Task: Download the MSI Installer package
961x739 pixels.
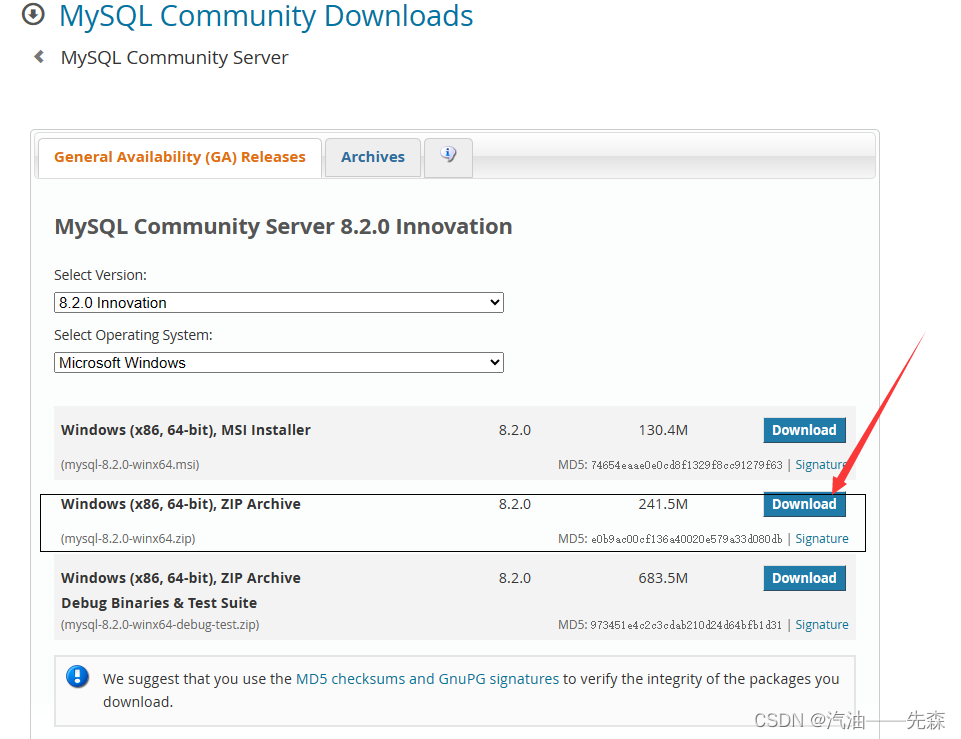Action: pyautogui.click(x=804, y=430)
